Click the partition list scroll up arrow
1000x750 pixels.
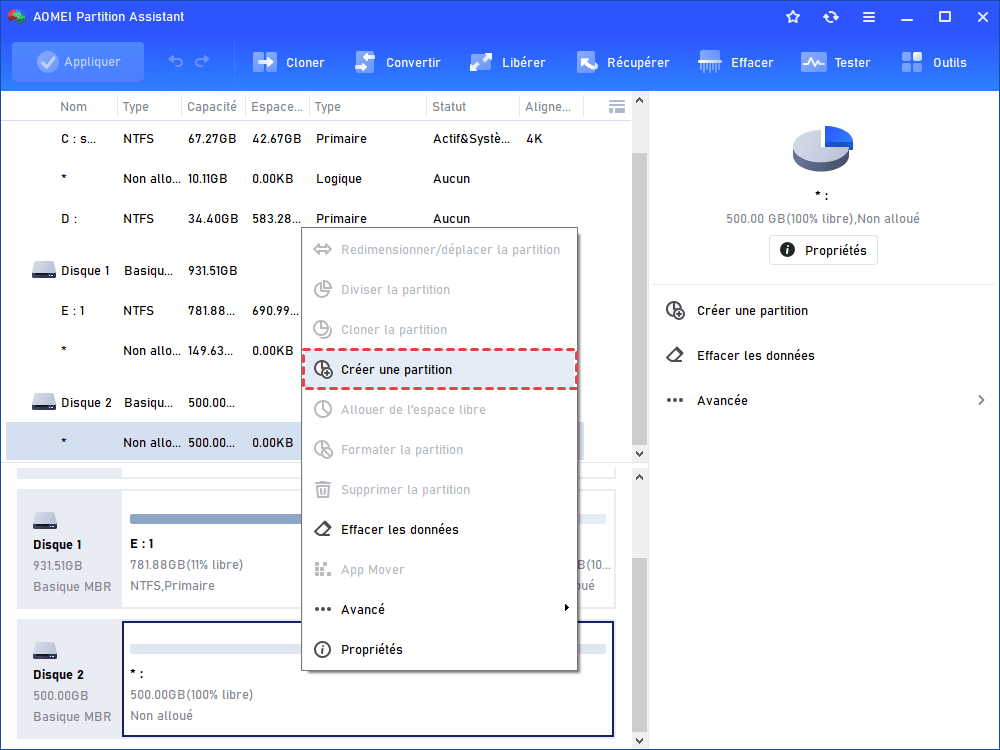click(639, 101)
